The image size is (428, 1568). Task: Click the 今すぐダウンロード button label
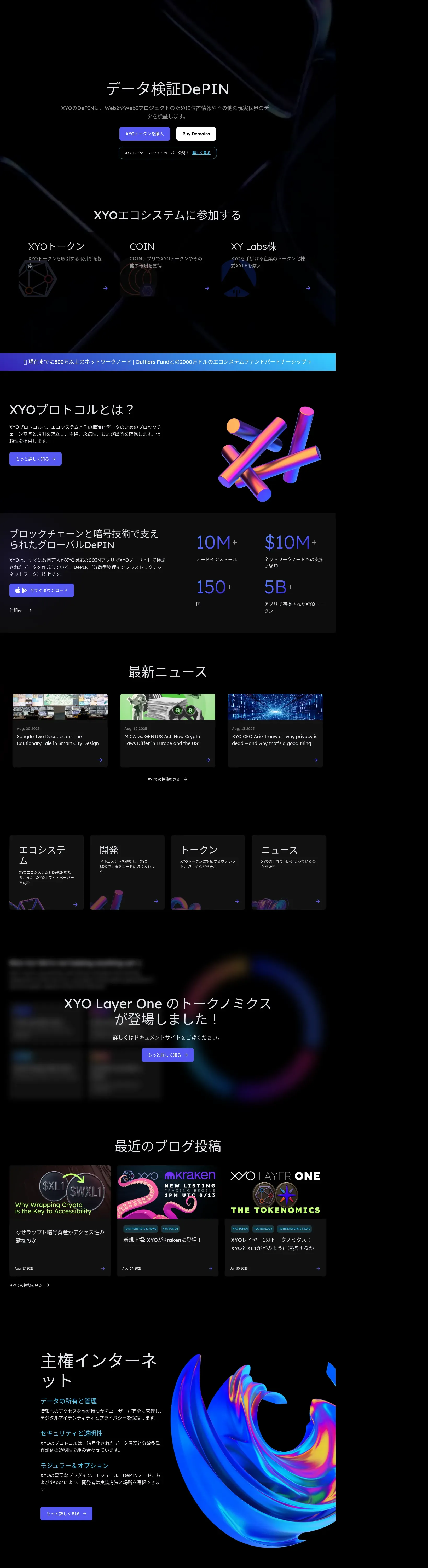click(49, 590)
